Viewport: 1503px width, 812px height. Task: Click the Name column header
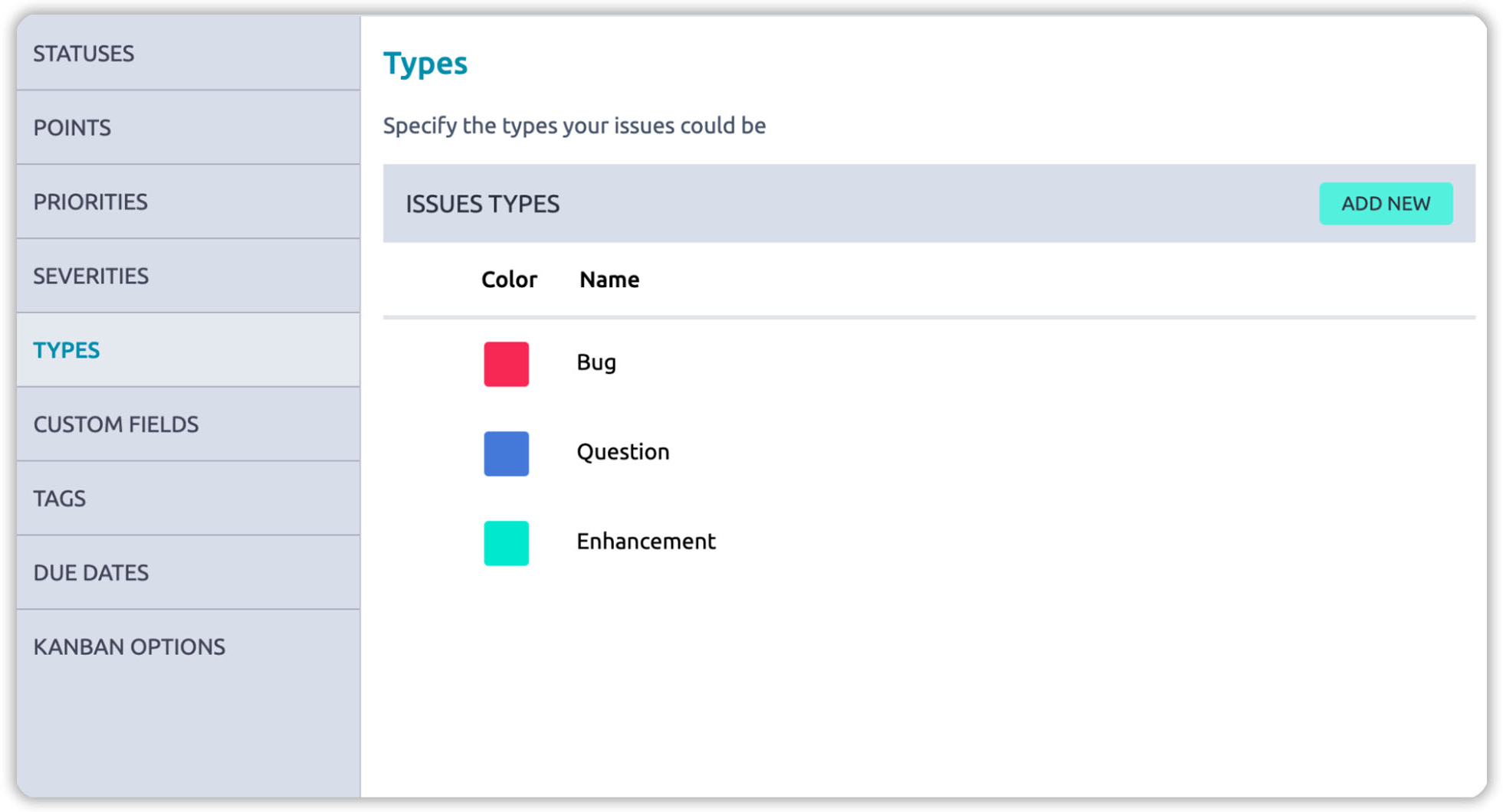click(x=609, y=280)
